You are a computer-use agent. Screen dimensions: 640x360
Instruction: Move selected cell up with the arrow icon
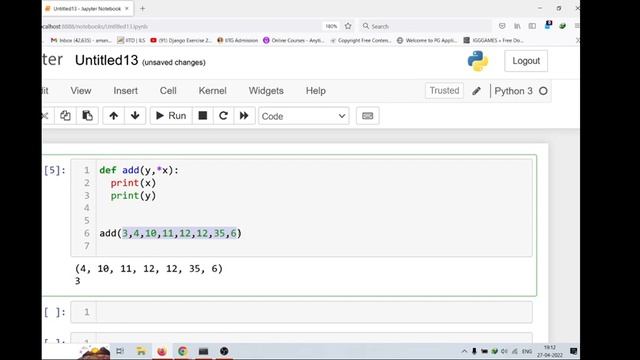[x=113, y=116]
